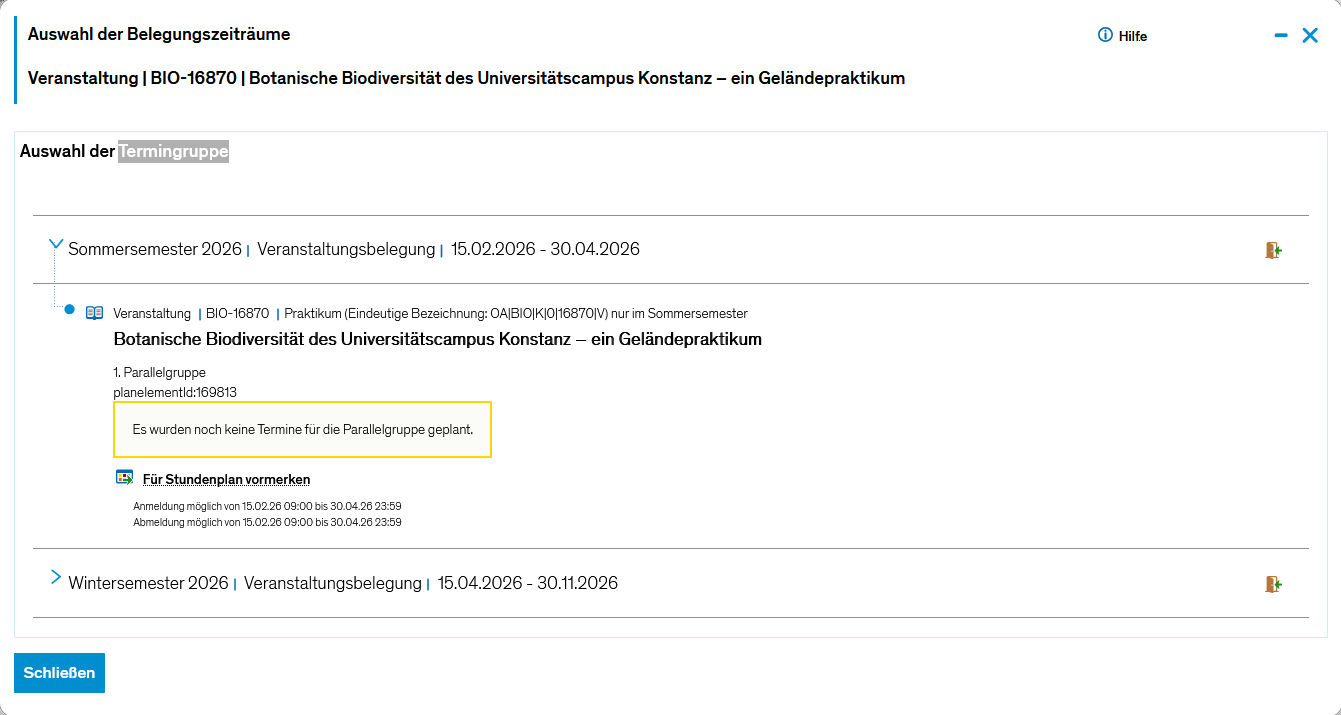Click the highlighted Termingruppe word
The image size is (1341, 715).
pos(173,152)
